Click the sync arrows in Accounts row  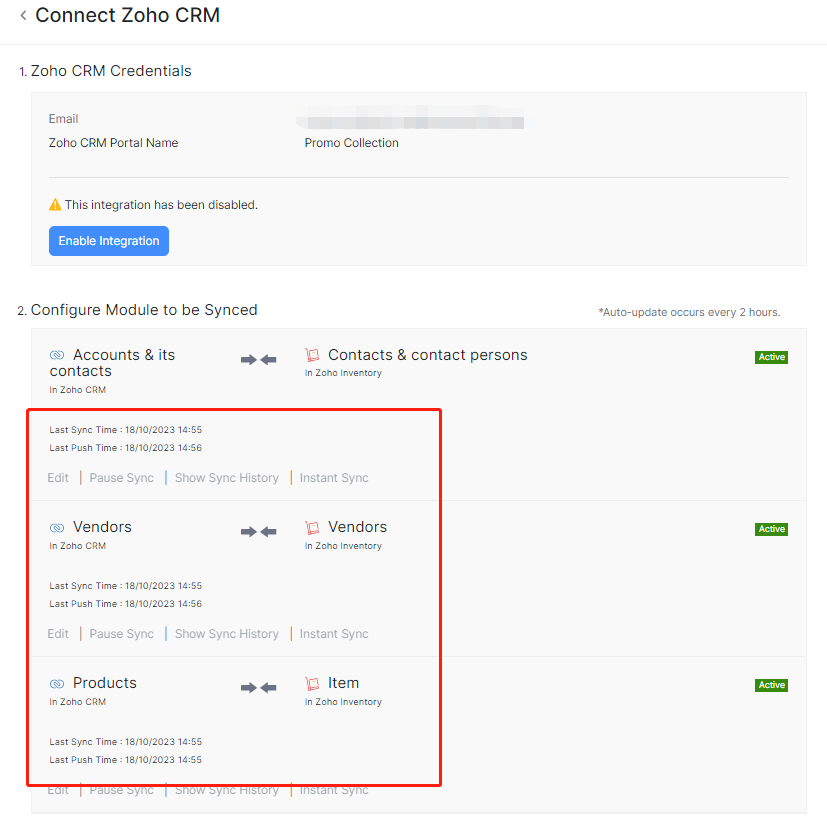click(x=258, y=360)
